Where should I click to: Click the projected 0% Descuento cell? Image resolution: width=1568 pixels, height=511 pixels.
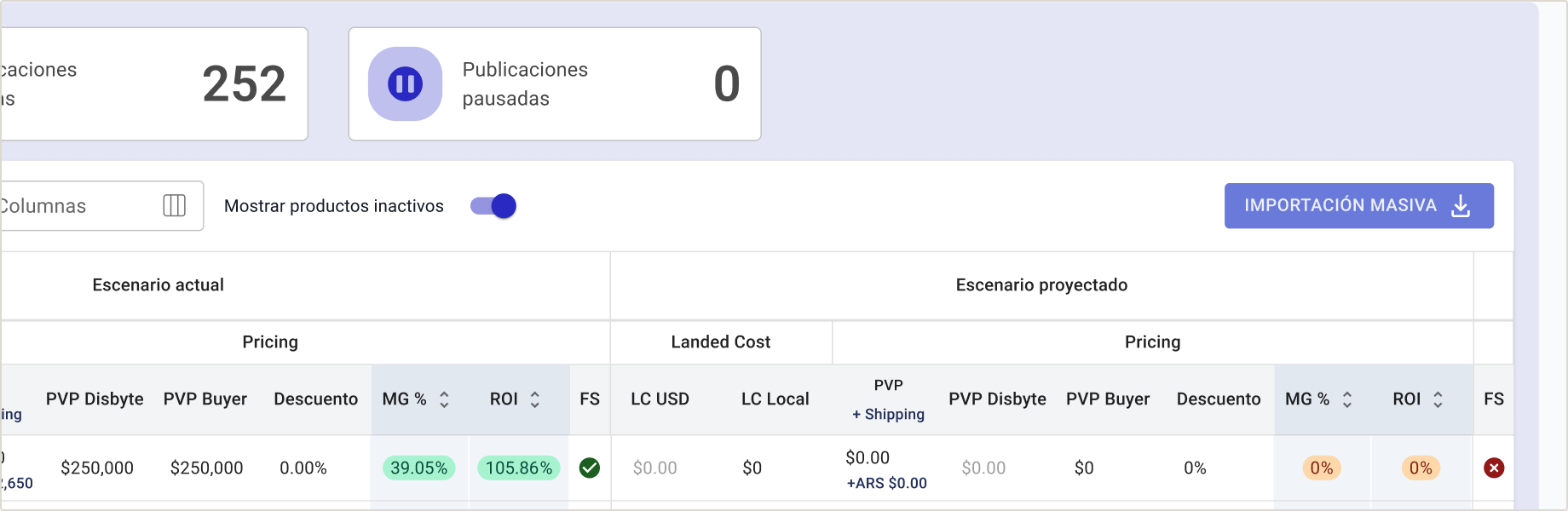pyautogui.click(x=1195, y=468)
